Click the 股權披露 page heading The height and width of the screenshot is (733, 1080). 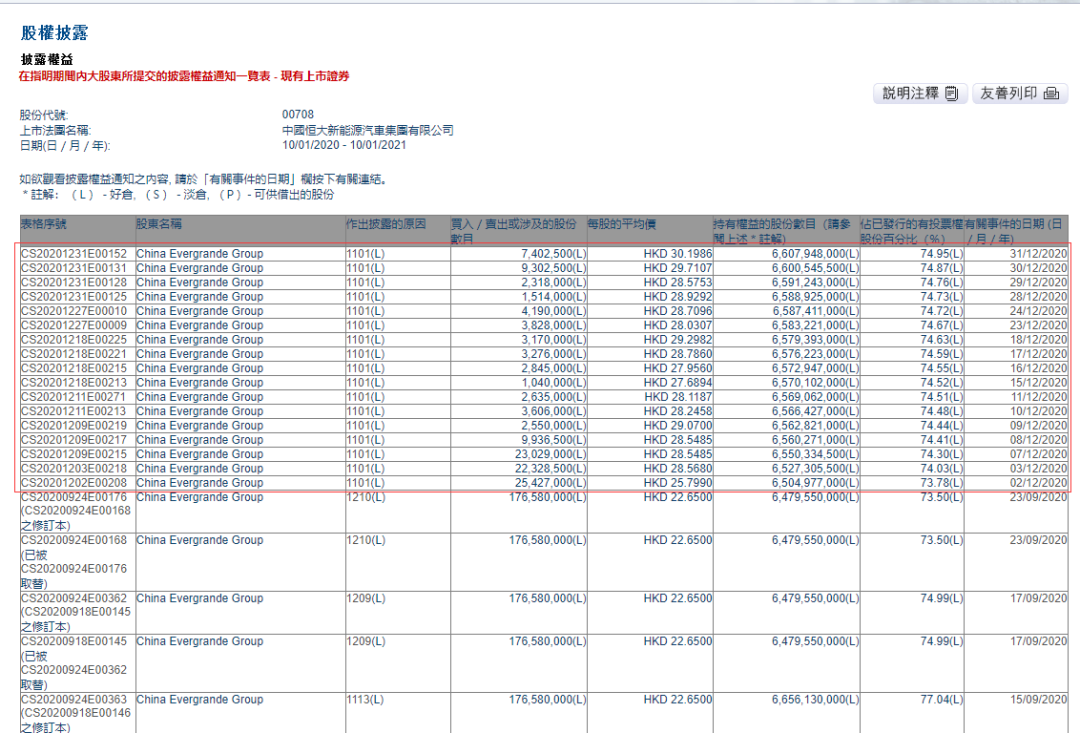(54, 32)
